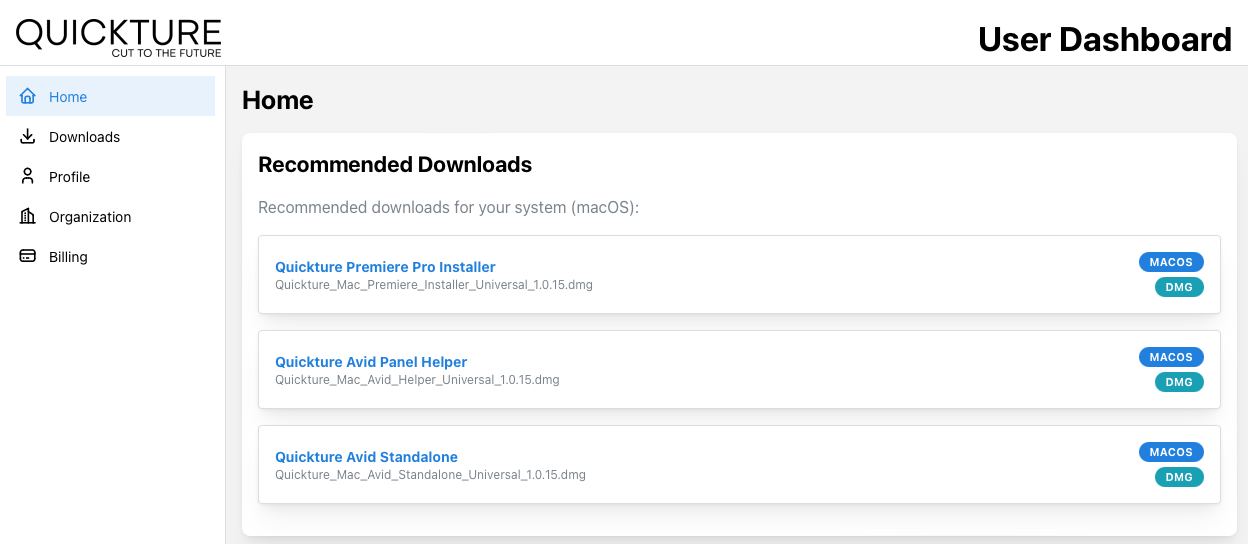This screenshot has height=544, width=1248.
Task: Click DMG badge on Avid Panel Helper
Action: 1179,382
